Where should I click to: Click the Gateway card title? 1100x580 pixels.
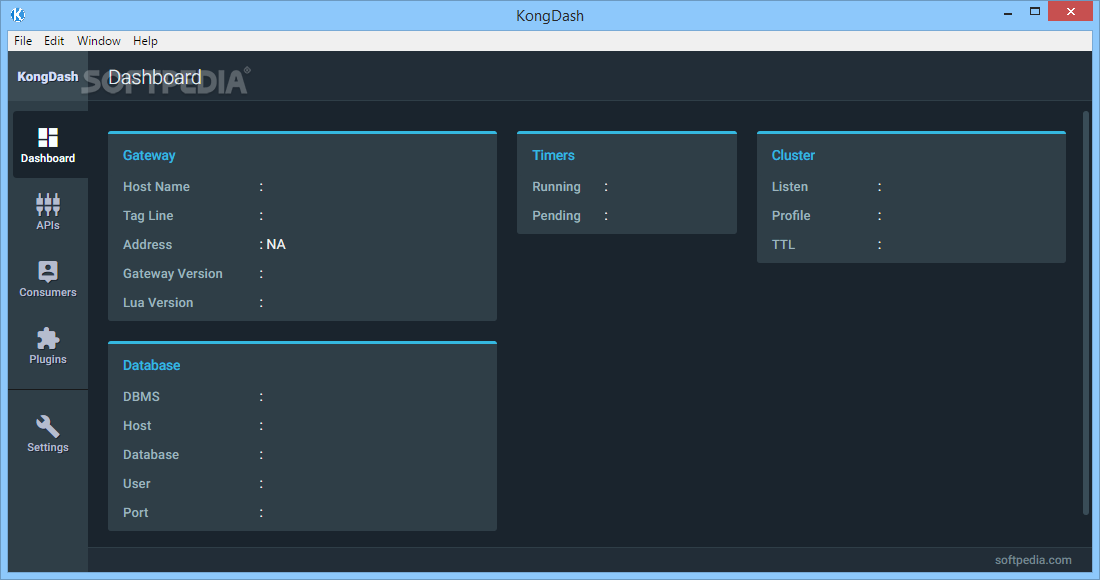(149, 156)
